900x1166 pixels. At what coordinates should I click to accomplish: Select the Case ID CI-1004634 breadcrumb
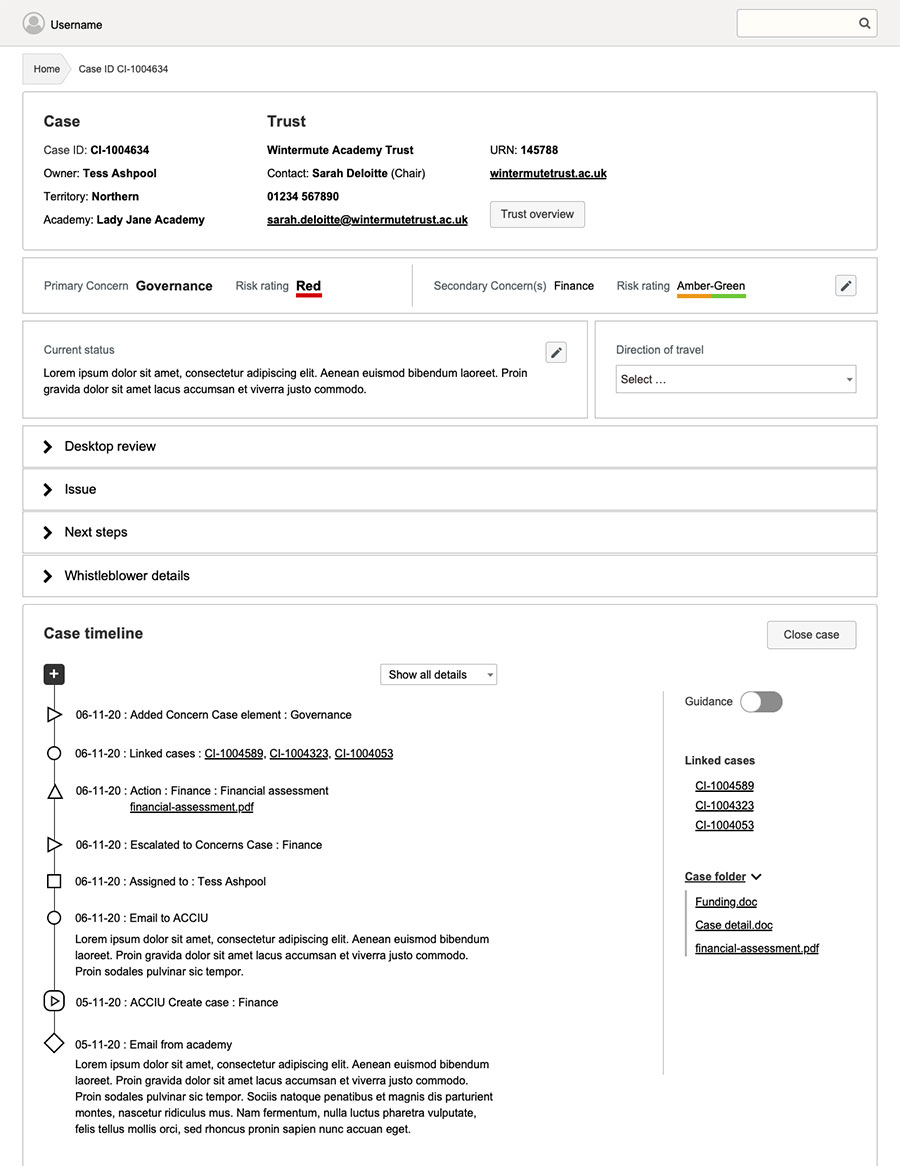[x=123, y=69]
